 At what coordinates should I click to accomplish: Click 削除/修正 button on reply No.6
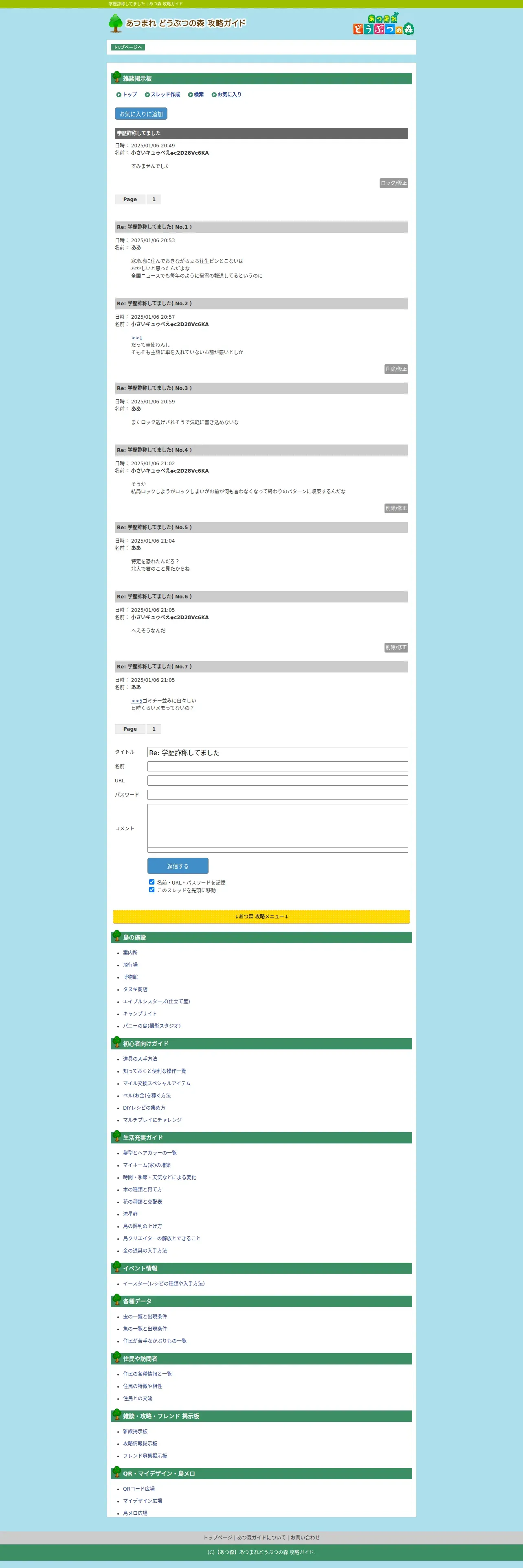pos(396,648)
